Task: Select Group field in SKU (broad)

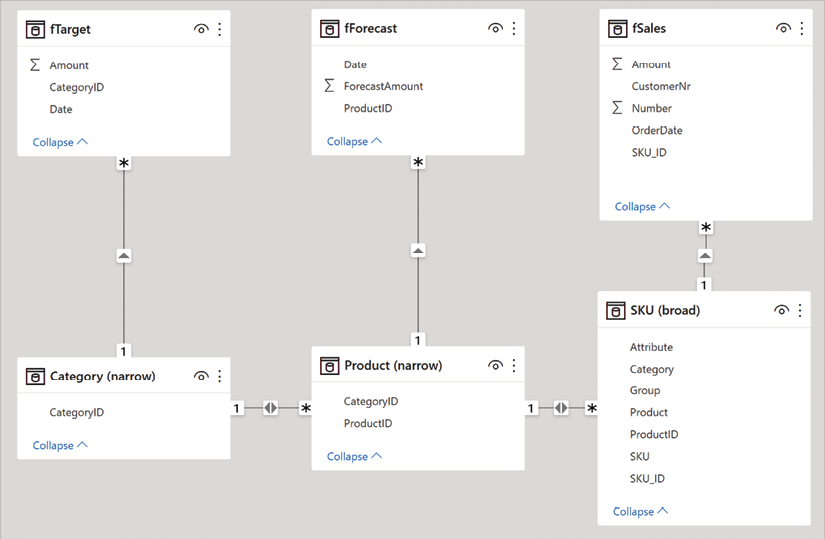Action: pyautogui.click(x=645, y=391)
